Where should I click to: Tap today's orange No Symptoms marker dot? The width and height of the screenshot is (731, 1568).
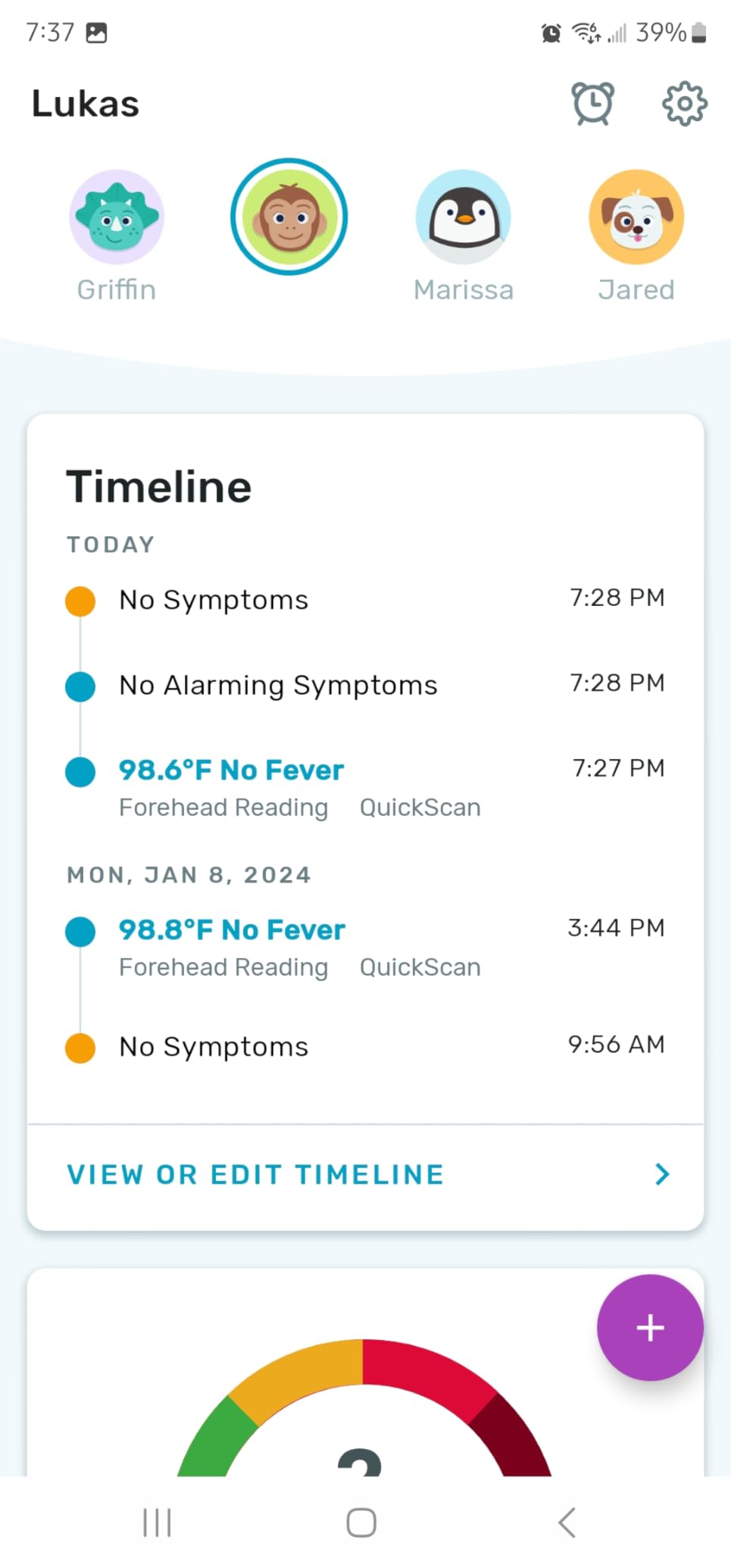pyautogui.click(x=80, y=601)
